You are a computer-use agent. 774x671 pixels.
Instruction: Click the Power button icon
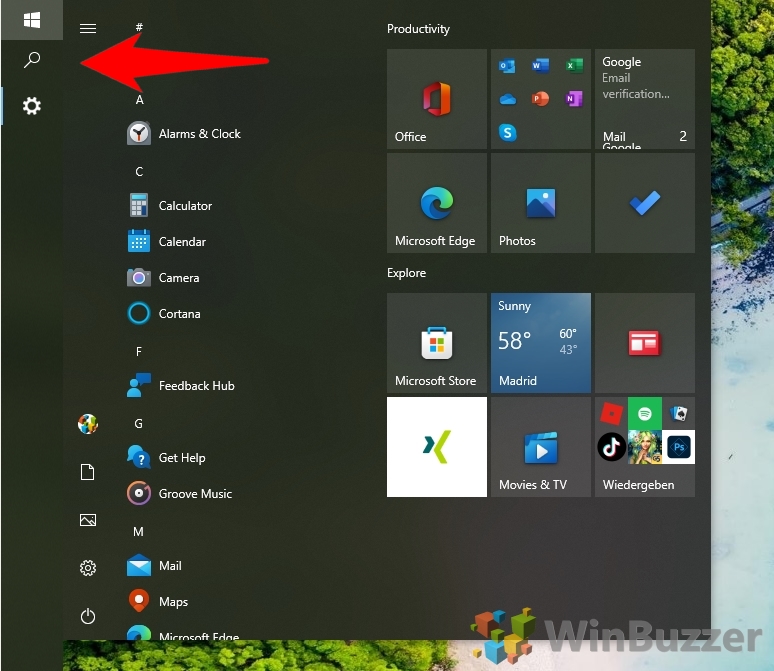pos(88,616)
